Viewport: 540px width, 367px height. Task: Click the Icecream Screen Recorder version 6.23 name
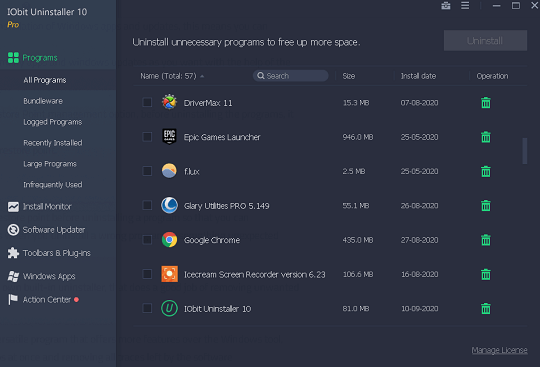[x=255, y=274]
